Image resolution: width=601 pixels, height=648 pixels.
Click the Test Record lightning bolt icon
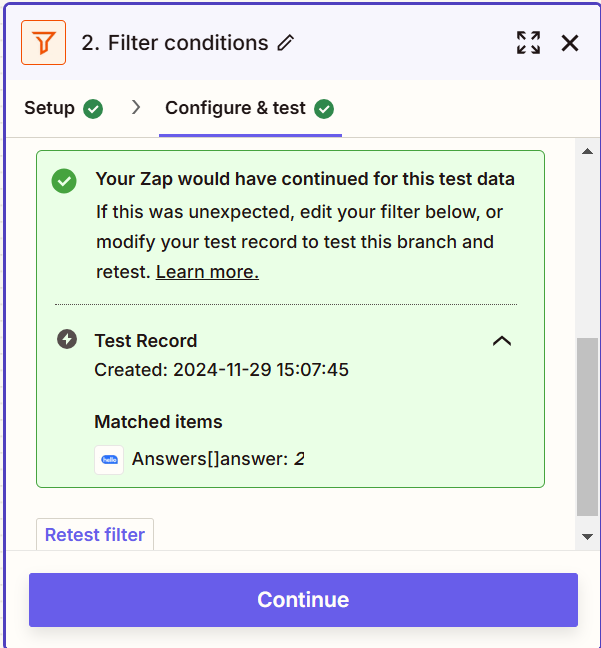[67, 340]
